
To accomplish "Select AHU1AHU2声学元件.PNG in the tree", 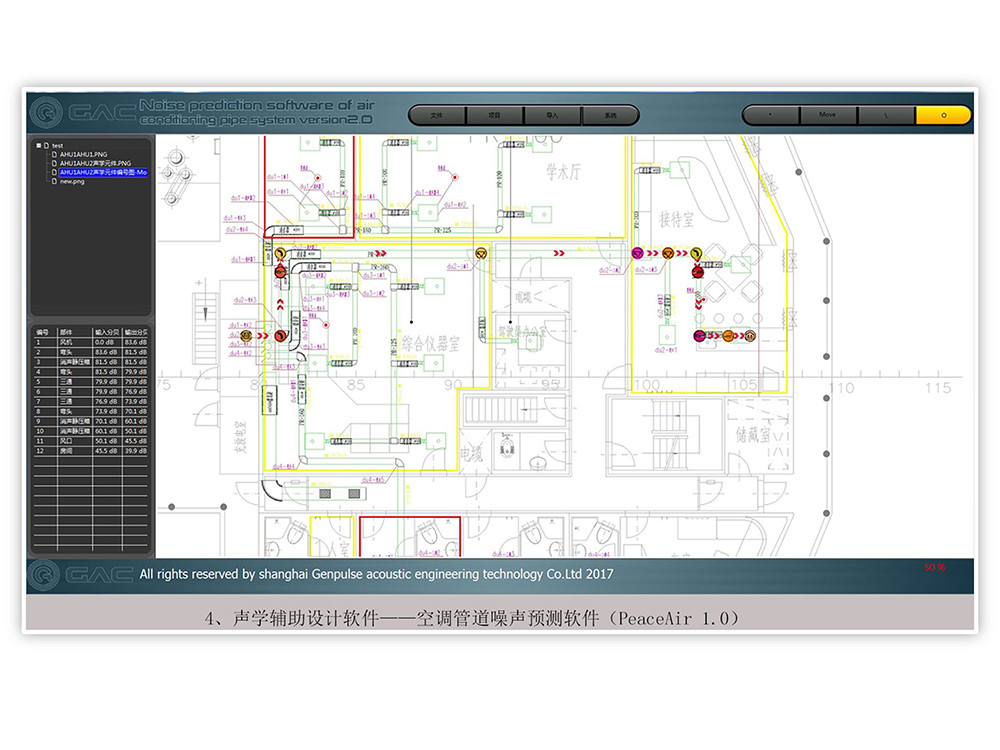I will [x=95, y=163].
